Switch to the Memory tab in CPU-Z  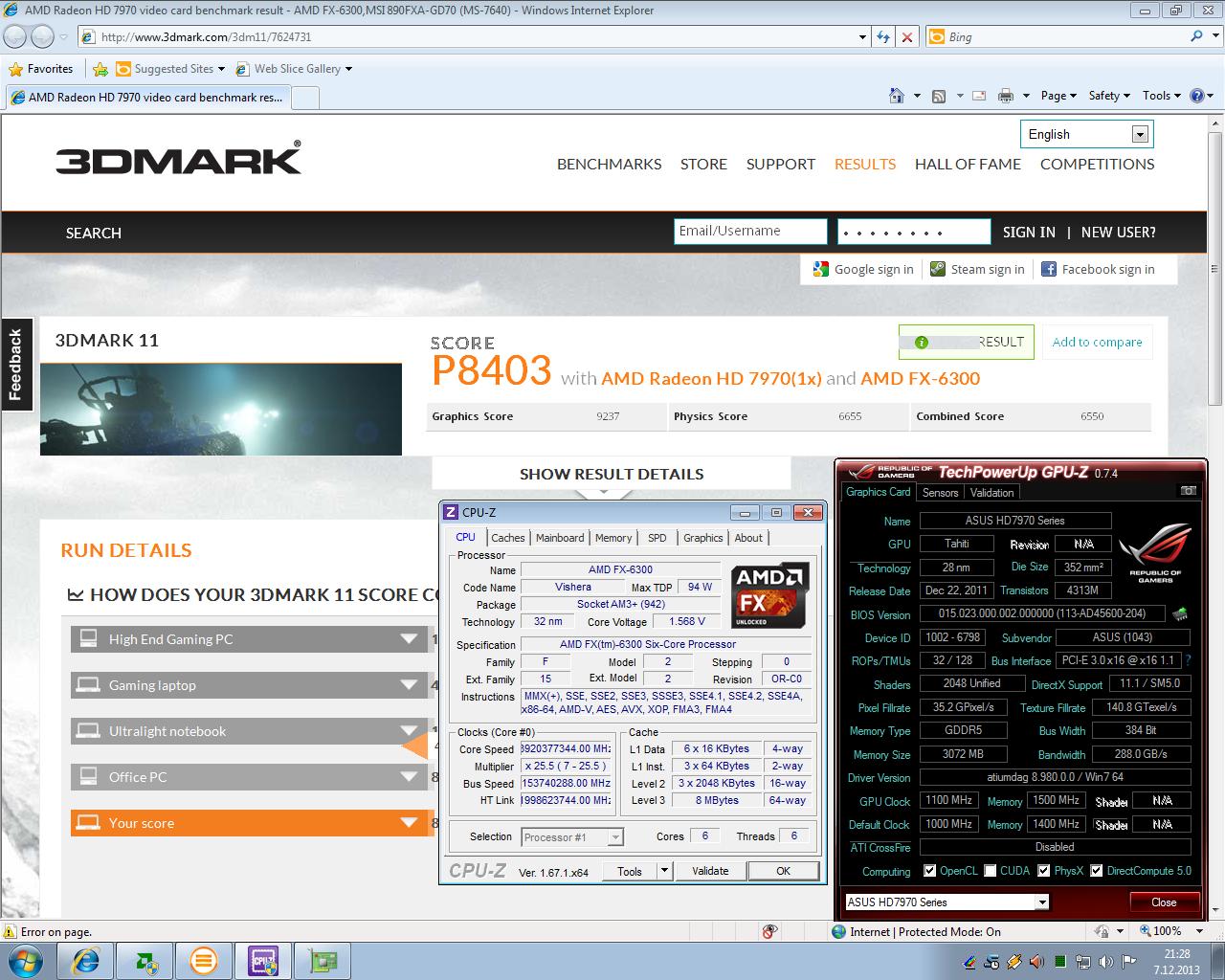(613, 538)
